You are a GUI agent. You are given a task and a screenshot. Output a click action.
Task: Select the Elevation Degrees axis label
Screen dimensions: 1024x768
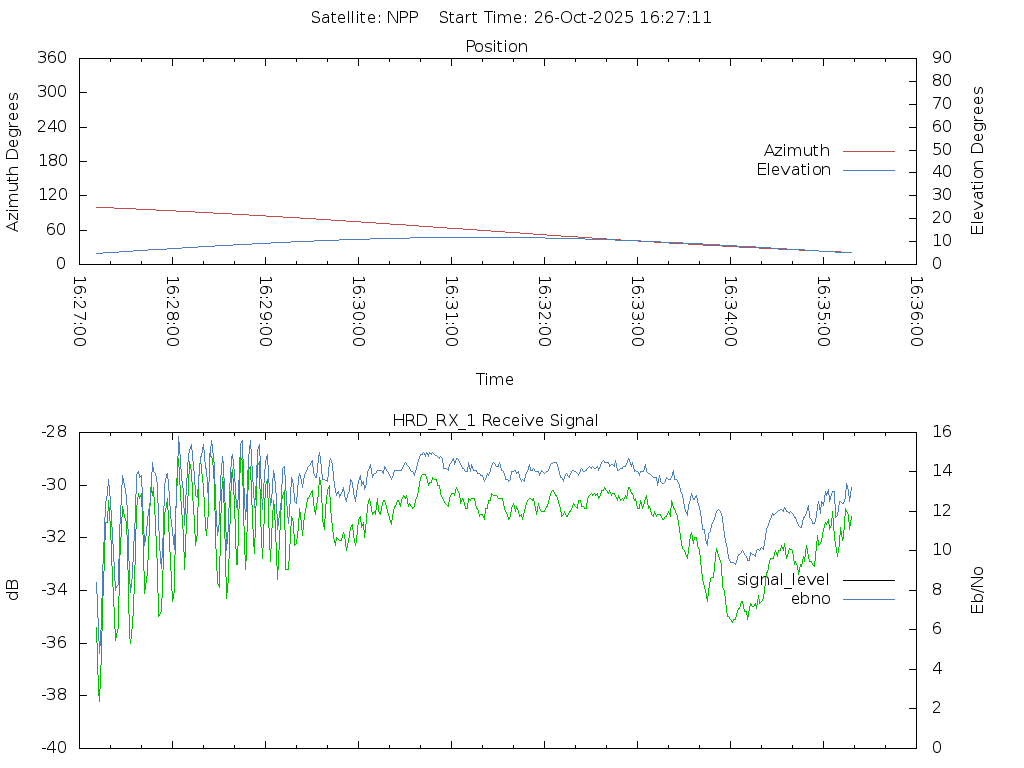point(978,161)
